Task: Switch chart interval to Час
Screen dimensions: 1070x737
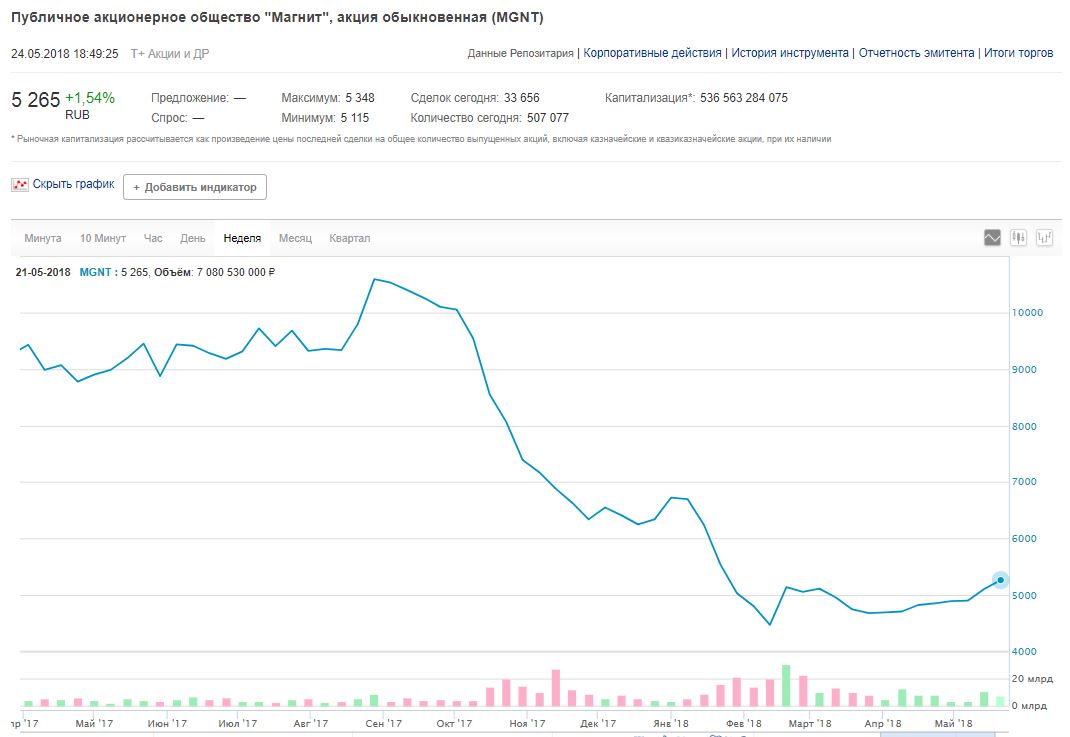Action: pyautogui.click(x=153, y=239)
